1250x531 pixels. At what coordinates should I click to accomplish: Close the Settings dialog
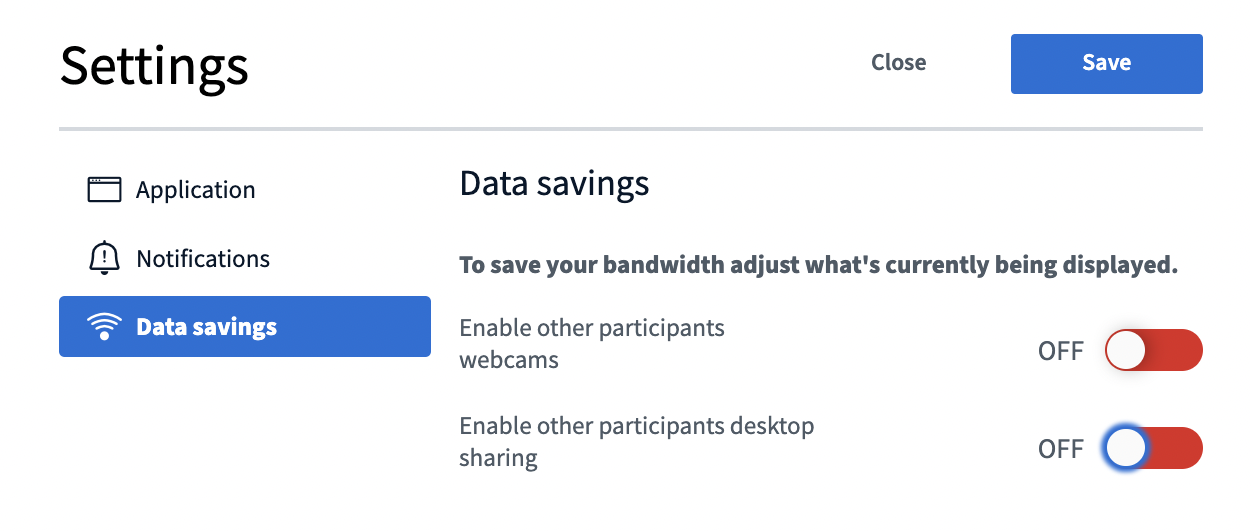click(x=898, y=63)
